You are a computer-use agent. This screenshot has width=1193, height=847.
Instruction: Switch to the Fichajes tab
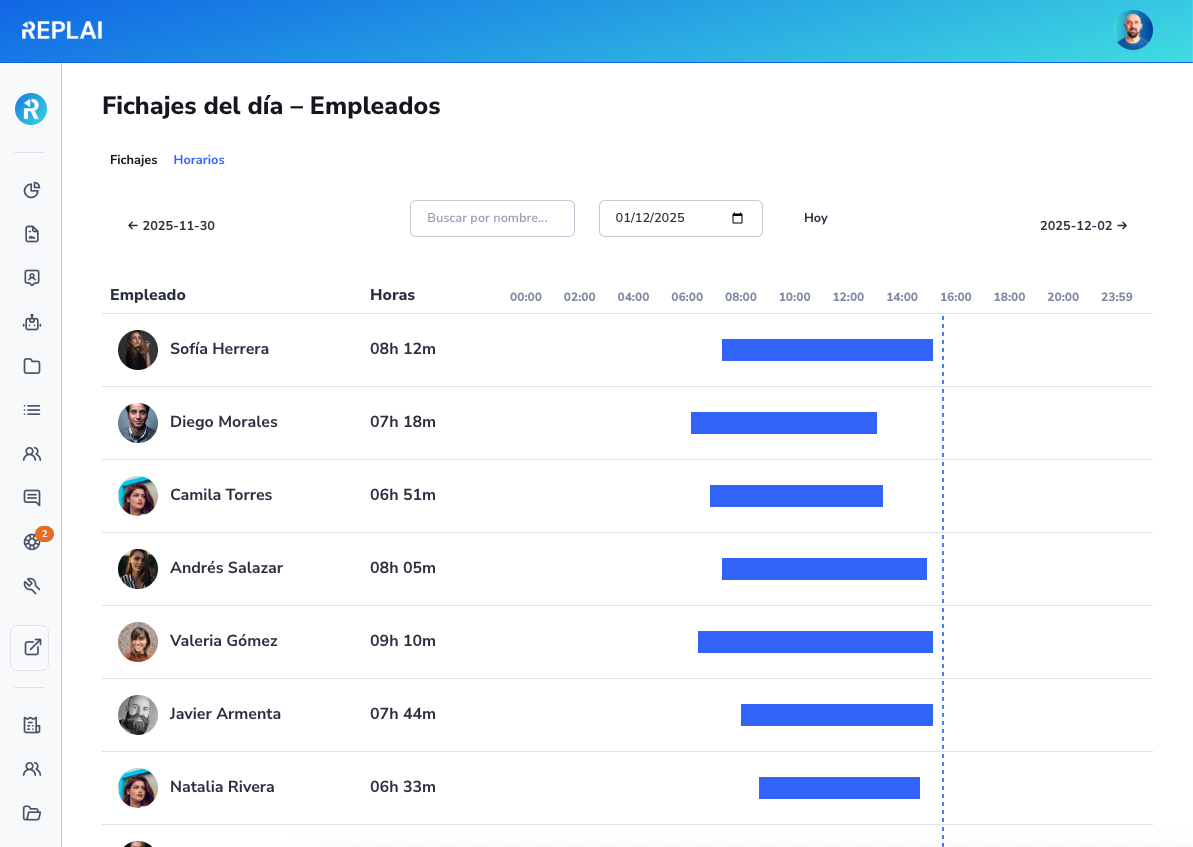tap(133, 160)
